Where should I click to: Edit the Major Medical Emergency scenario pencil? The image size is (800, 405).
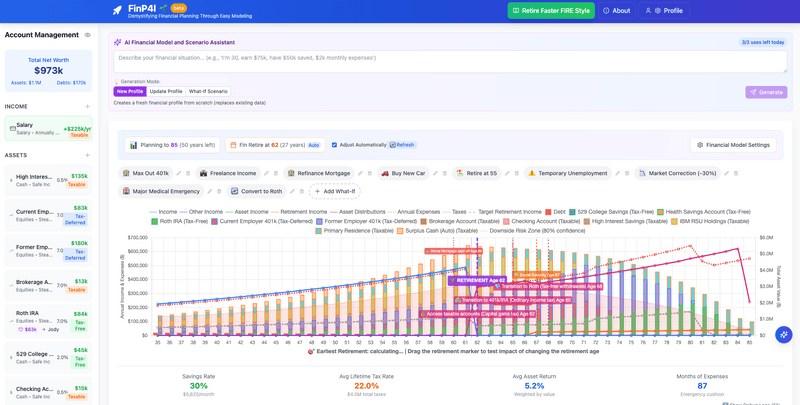(x=209, y=191)
